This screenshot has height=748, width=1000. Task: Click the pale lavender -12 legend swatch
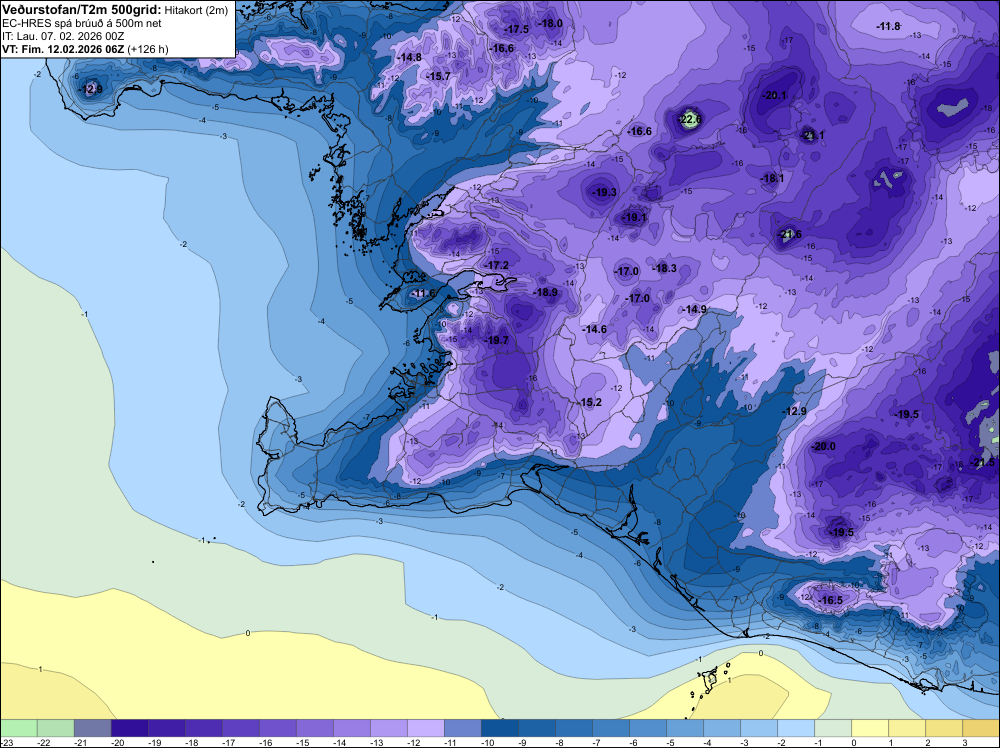coord(426,728)
